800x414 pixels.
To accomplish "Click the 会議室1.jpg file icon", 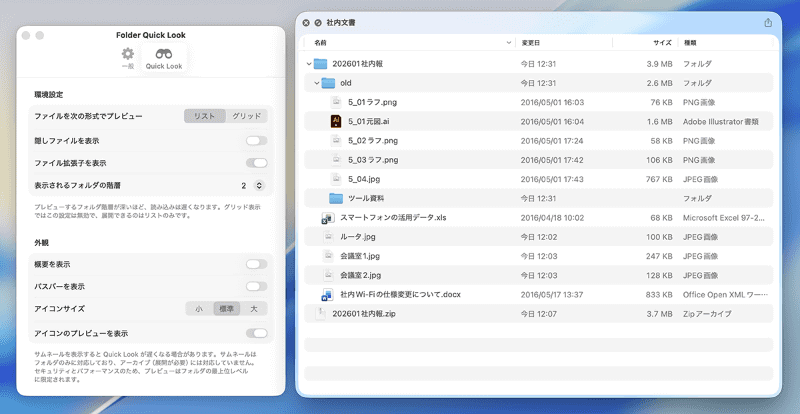I will tap(328, 256).
